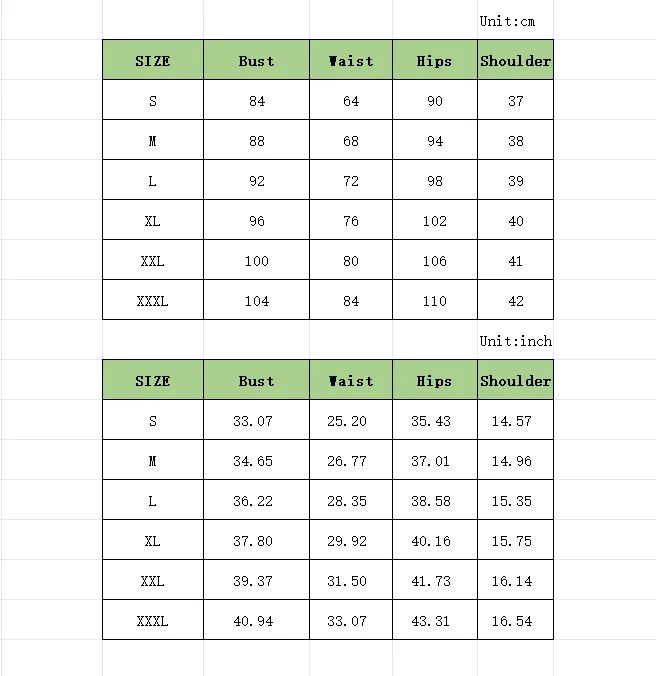Click the Hips header in inch table
This screenshot has height=676, width=656.
pyautogui.click(x=435, y=379)
